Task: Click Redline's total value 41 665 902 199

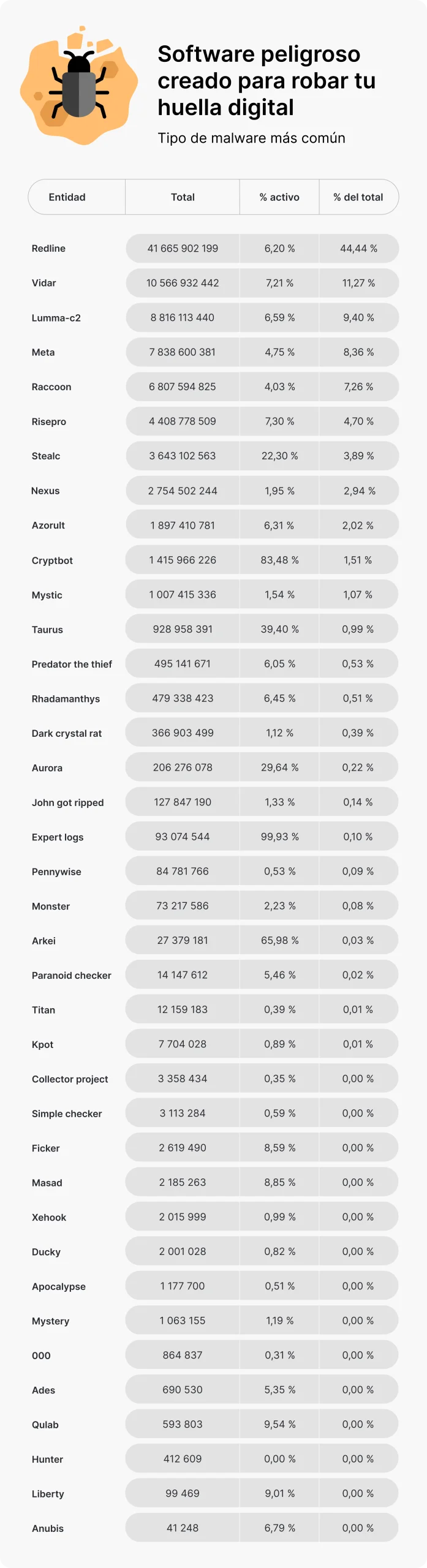Action: (183, 249)
